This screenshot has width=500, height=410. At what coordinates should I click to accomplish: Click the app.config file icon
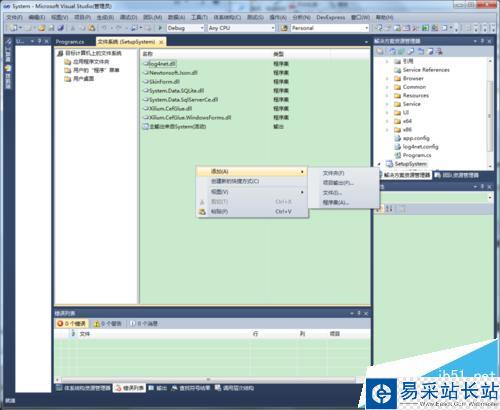click(x=397, y=138)
